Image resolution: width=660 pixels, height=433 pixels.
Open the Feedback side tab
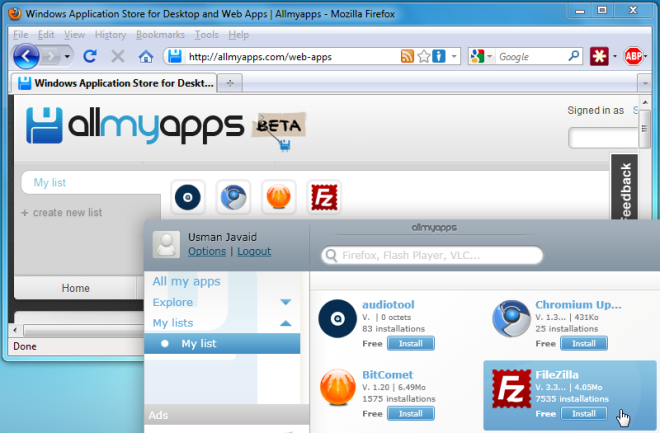tap(625, 187)
